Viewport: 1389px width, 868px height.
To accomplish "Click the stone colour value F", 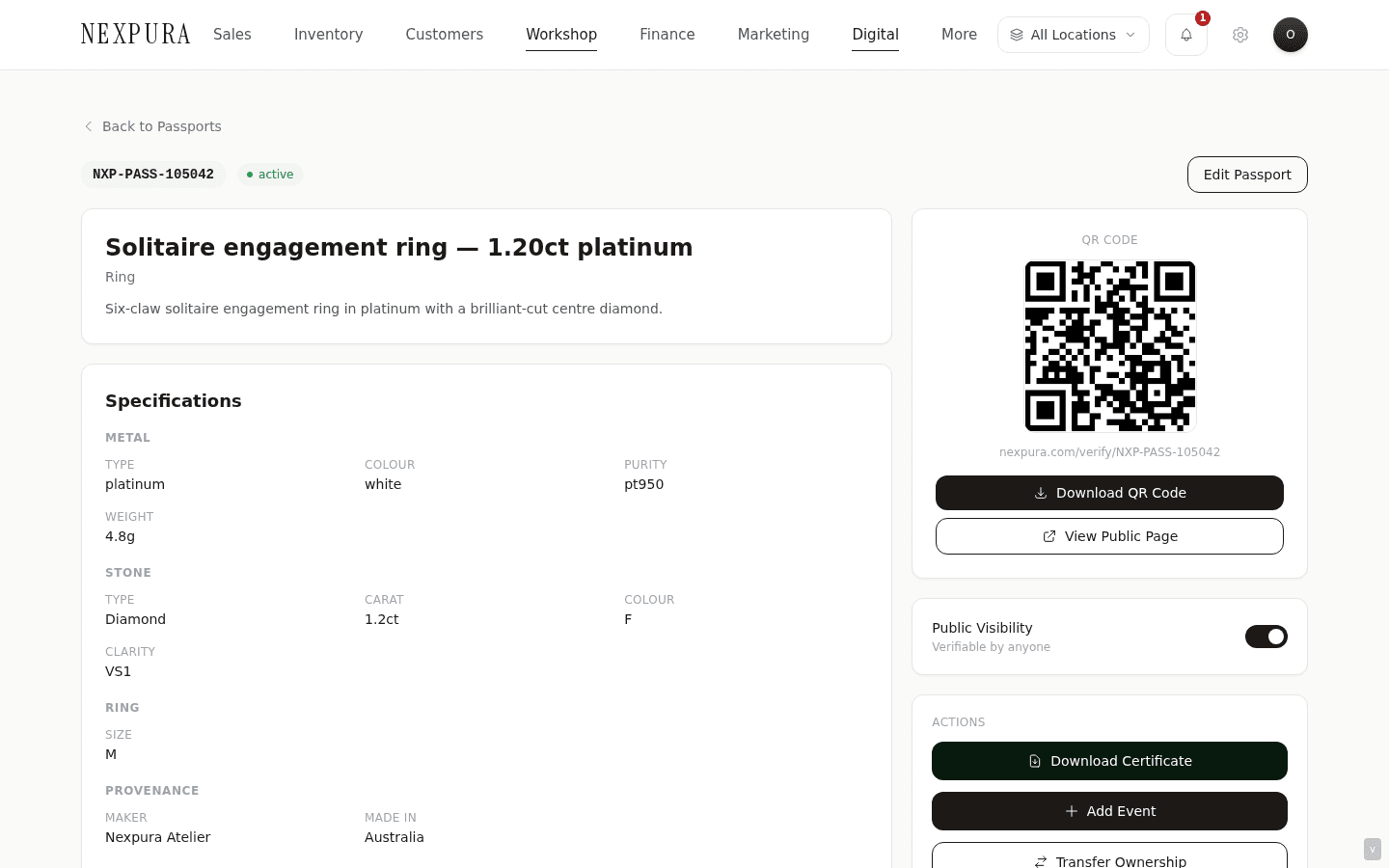I will tap(628, 619).
